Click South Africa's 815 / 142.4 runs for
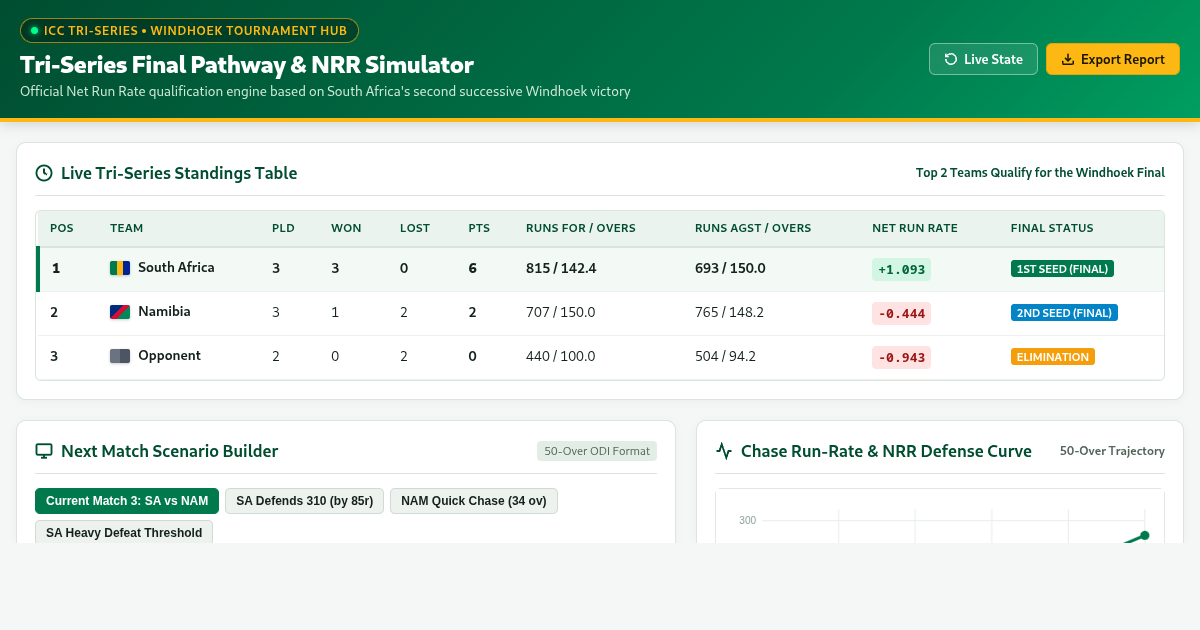 [561, 268]
